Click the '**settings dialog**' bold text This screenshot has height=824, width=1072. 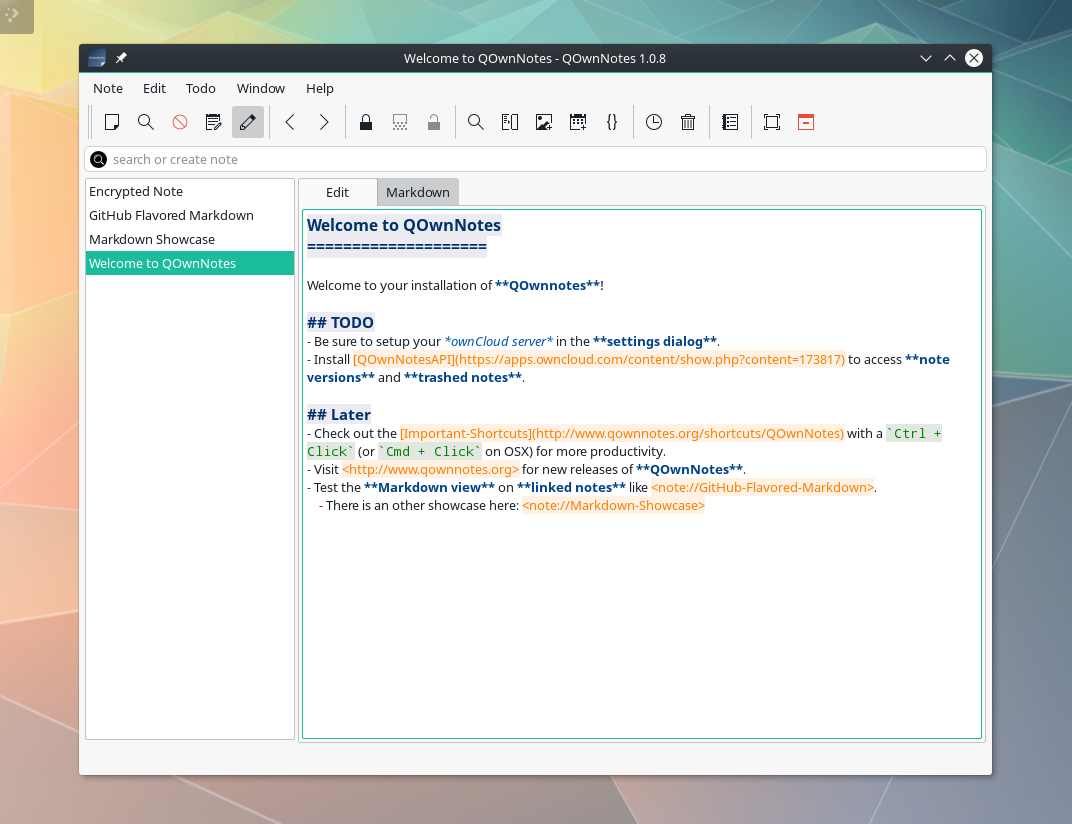click(x=655, y=341)
